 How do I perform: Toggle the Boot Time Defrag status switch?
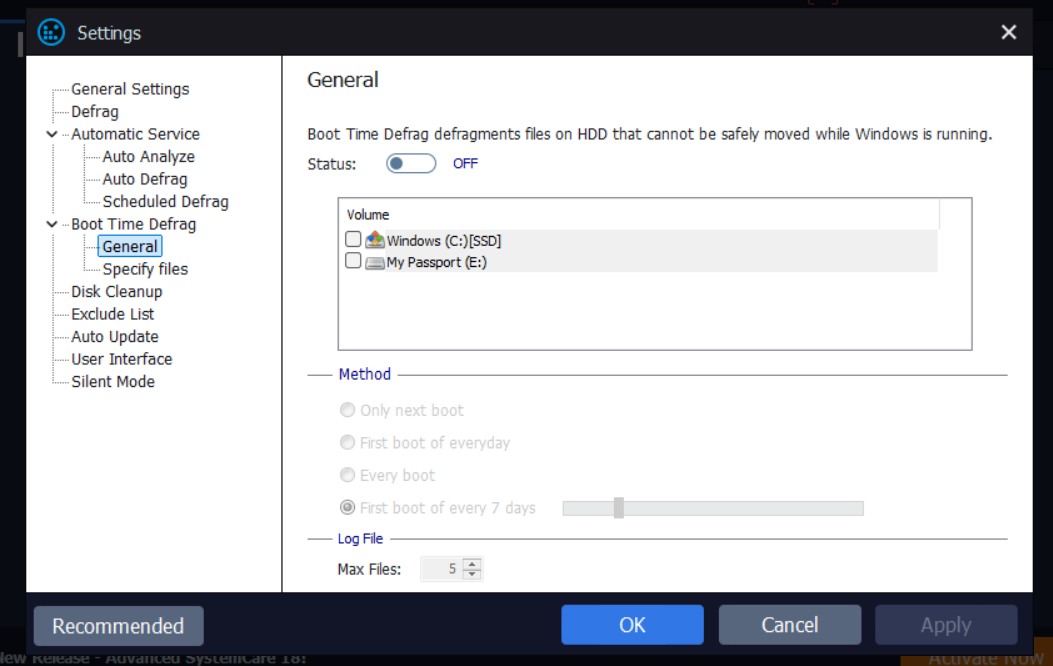pyautogui.click(x=411, y=163)
